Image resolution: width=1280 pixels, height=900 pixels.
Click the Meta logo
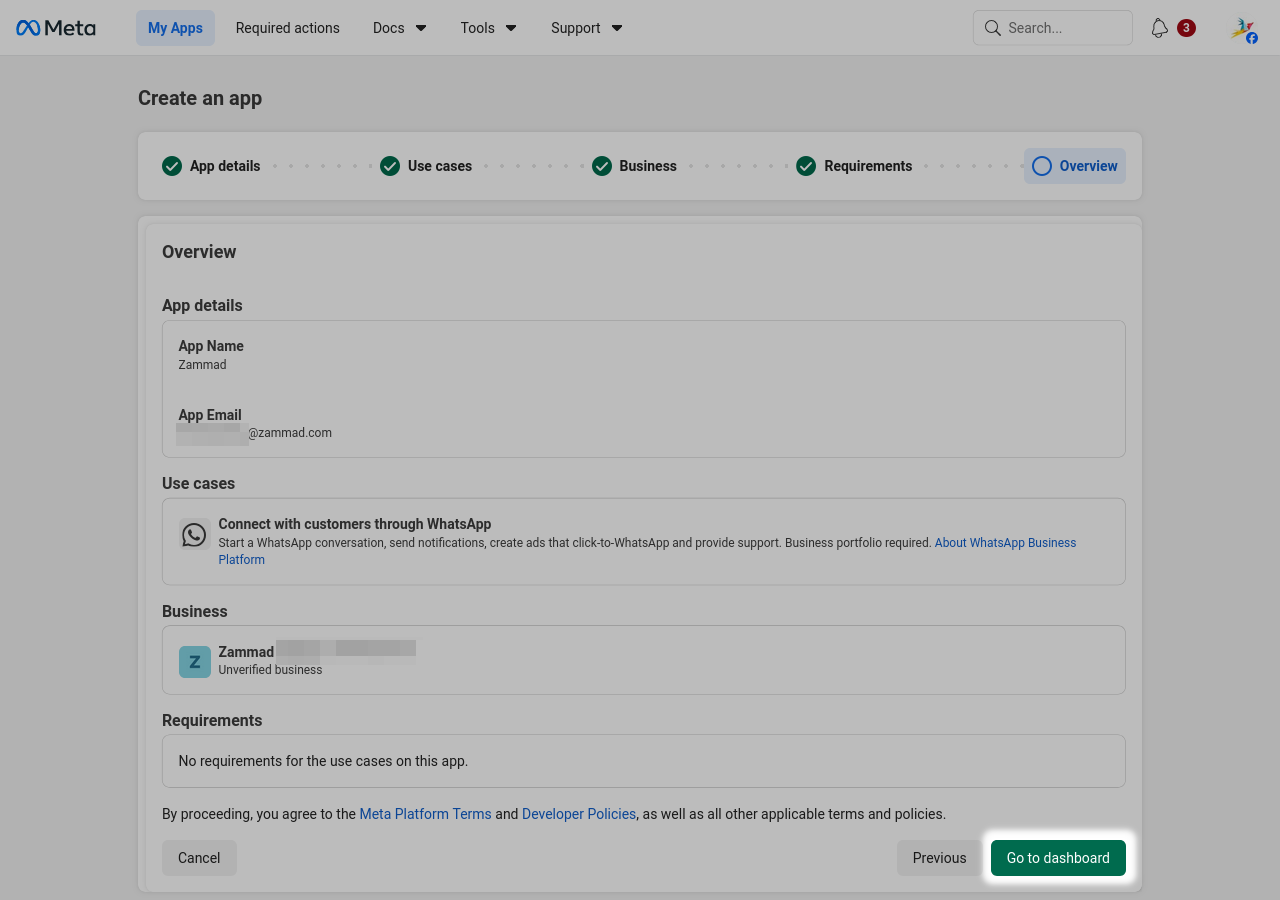click(56, 28)
